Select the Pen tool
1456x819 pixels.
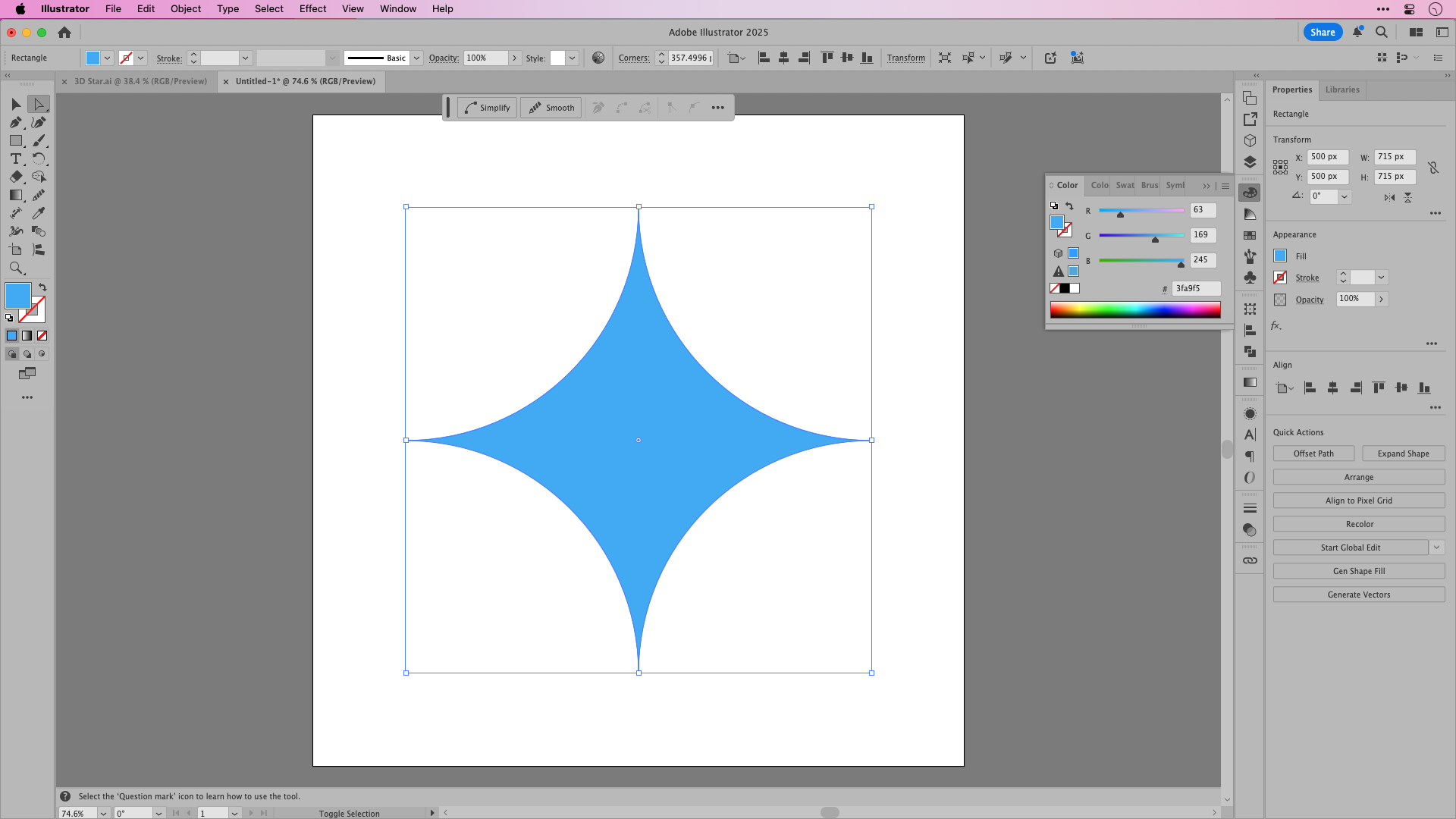(x=16, y=123)
